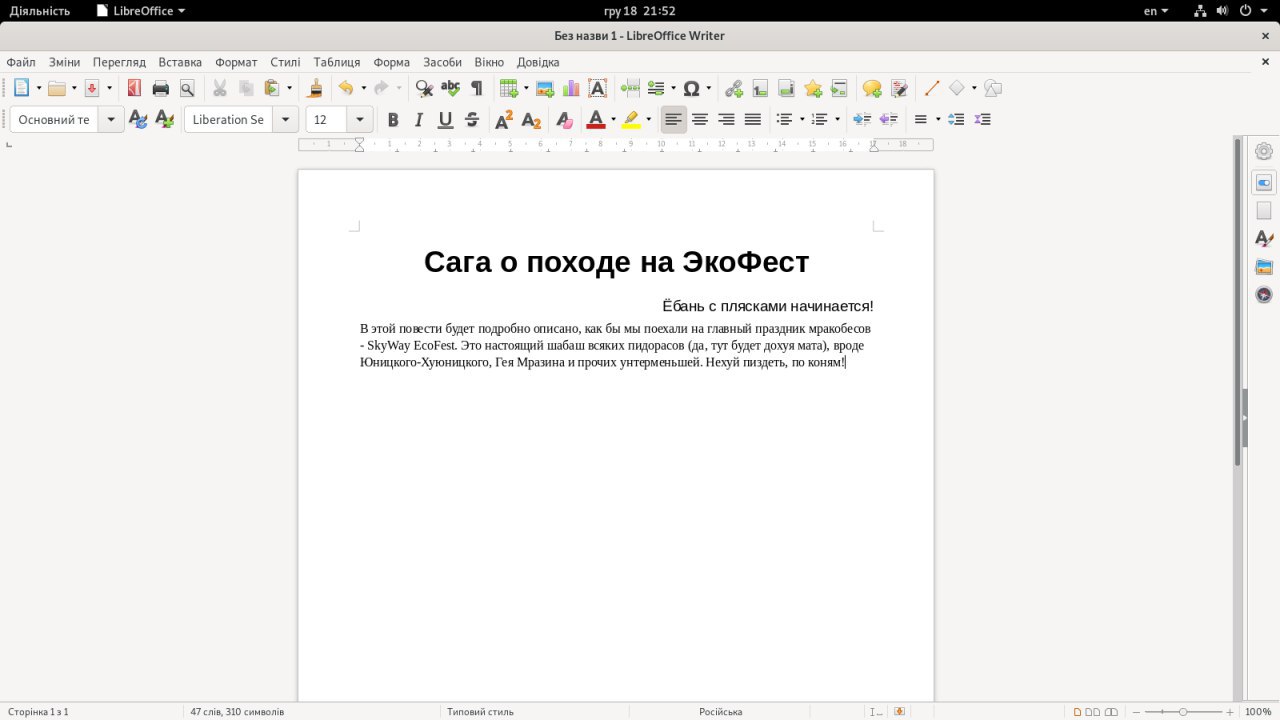This screenshot has height=720, width=1280.
Task: Click the Copy icon
Action: [x=246, y=88]
